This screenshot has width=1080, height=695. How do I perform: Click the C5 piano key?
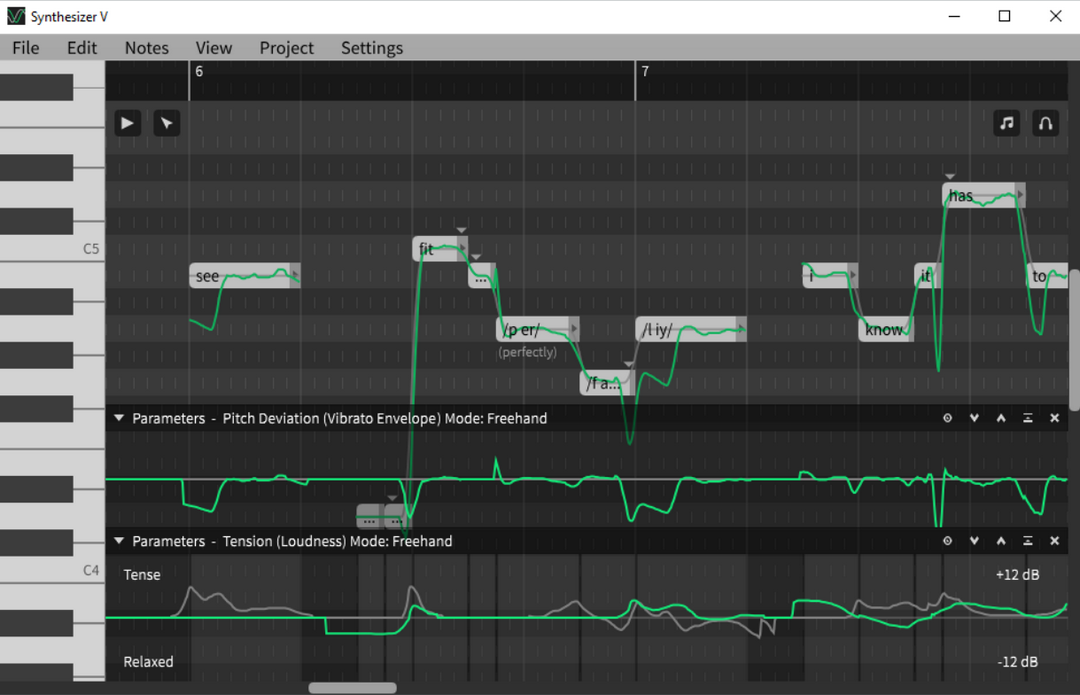pos(50,249)
